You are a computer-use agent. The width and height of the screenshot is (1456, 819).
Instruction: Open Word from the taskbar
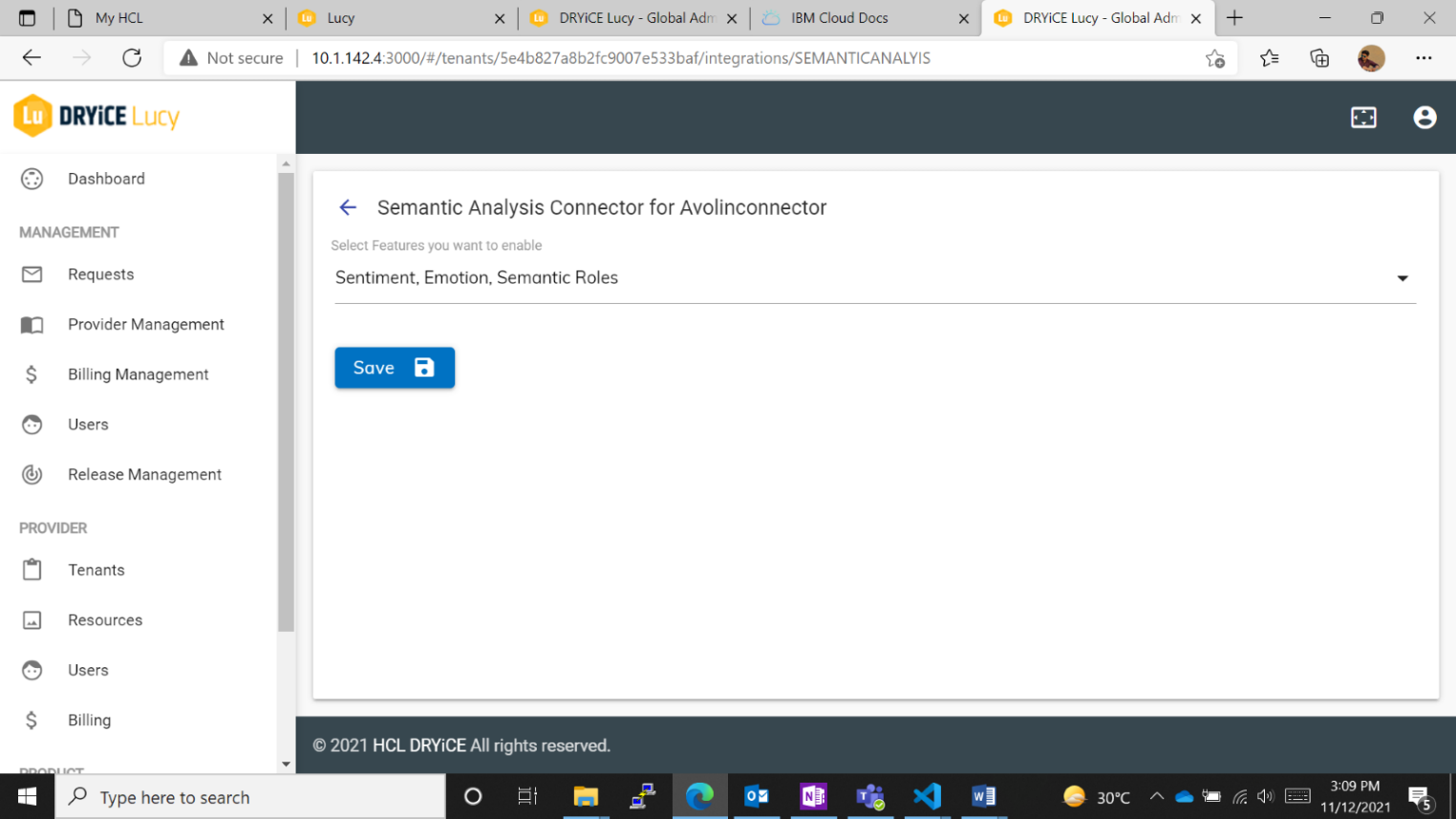983,796
